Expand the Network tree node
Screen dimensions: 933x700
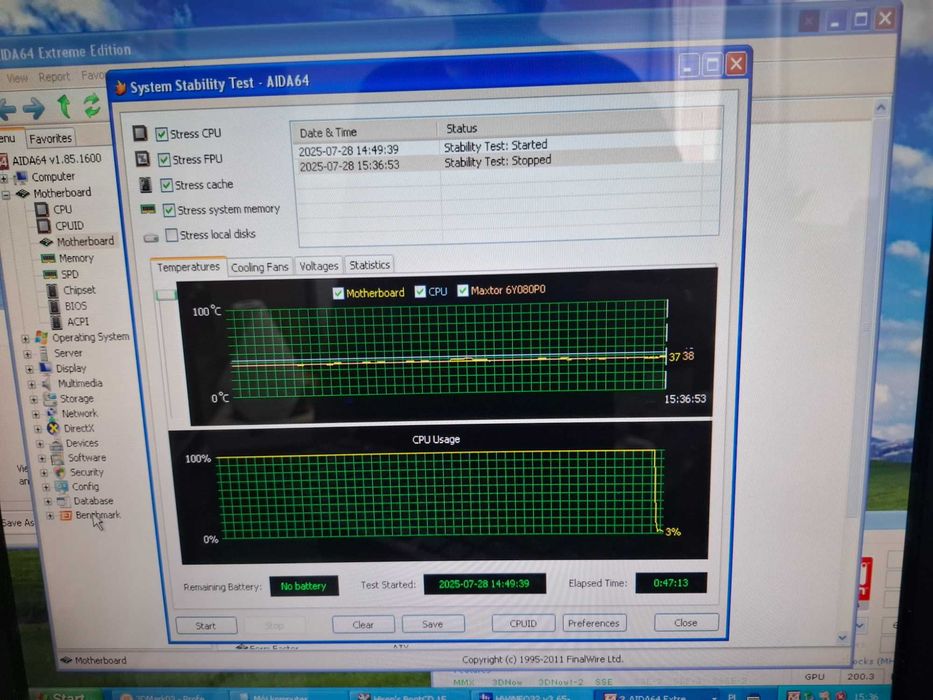36,414
